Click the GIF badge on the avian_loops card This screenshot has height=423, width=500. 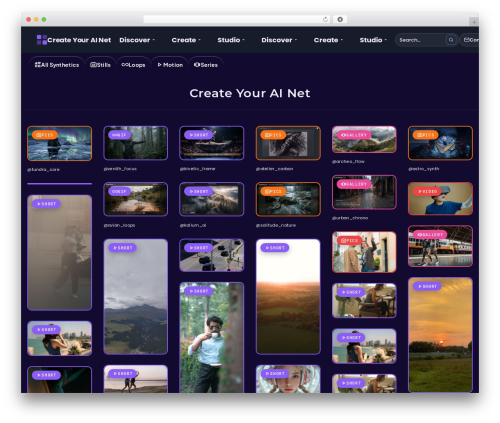pyautogui.click(x=119, y=191)
